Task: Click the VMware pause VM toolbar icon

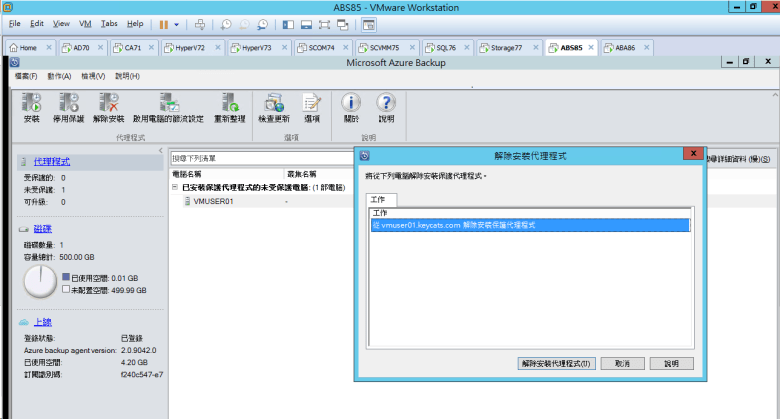Action: (163, 23)
